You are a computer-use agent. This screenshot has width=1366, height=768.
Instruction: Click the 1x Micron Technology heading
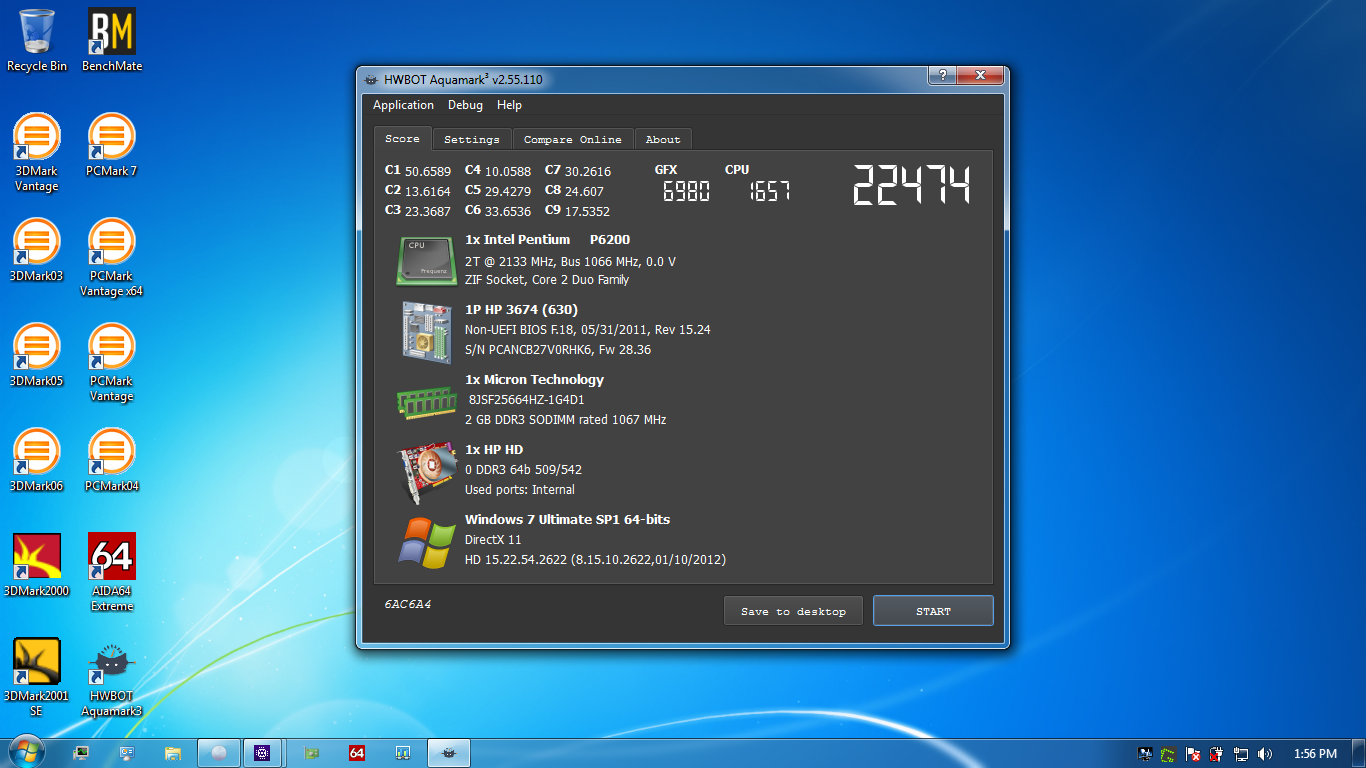(534, 380)
